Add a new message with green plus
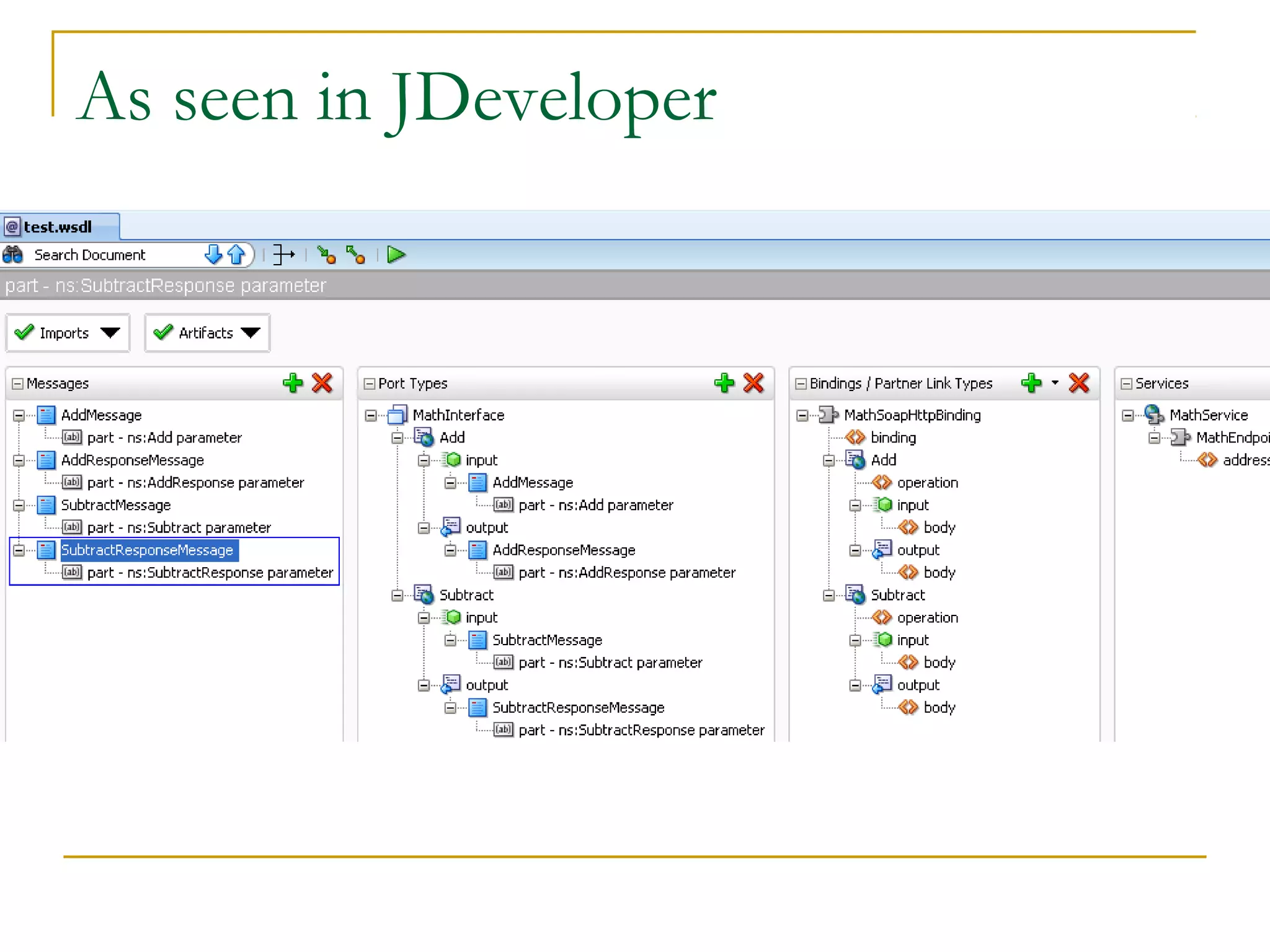 click(x=293, y=383)
